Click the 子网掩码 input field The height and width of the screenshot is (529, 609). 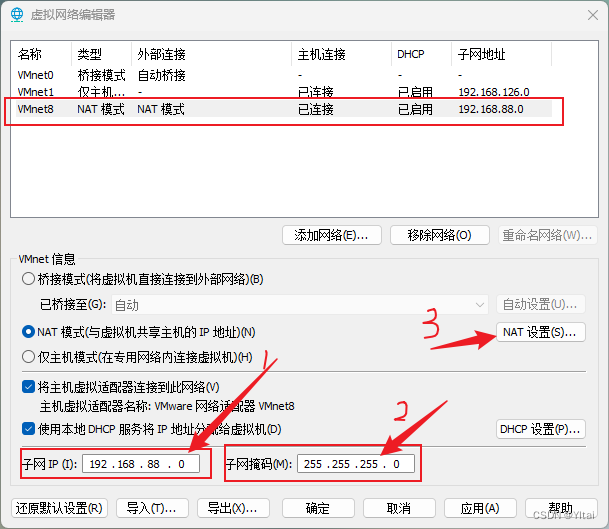[356, 464]
